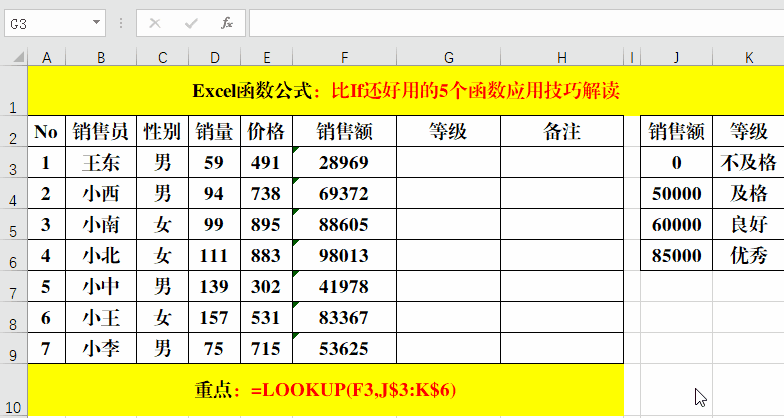Click sales amount cell 41978
This screenshot has width=784, height=418.
(344, 286)
